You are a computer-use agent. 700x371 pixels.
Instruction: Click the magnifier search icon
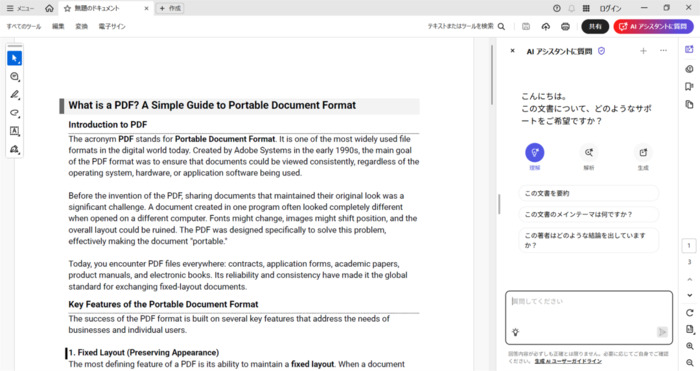click(501, 27)
